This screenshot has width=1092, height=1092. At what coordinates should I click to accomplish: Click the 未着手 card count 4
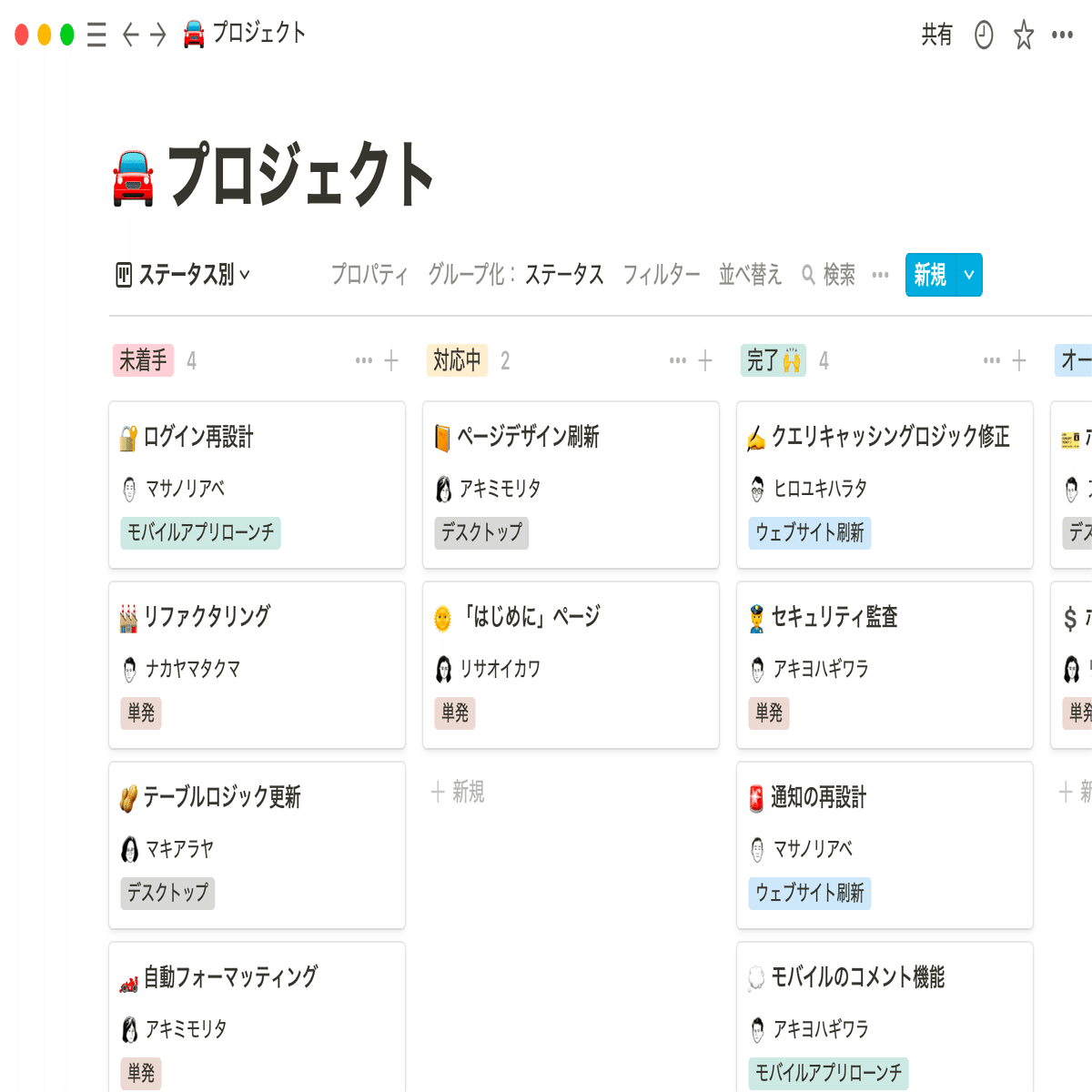(x=191, y=361)
